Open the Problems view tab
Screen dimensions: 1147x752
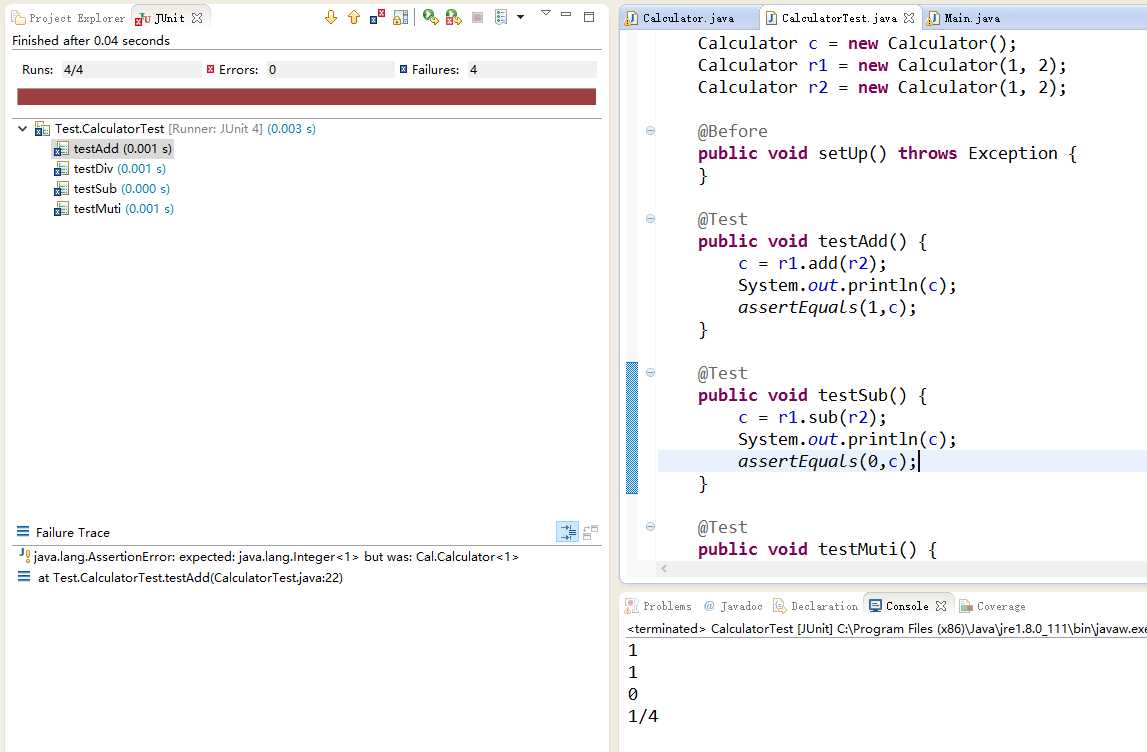(x=658, y=606)
